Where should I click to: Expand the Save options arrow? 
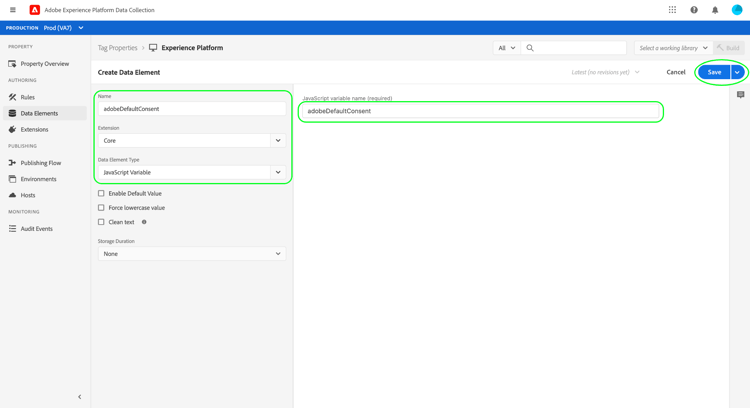[x=737, y=72]
